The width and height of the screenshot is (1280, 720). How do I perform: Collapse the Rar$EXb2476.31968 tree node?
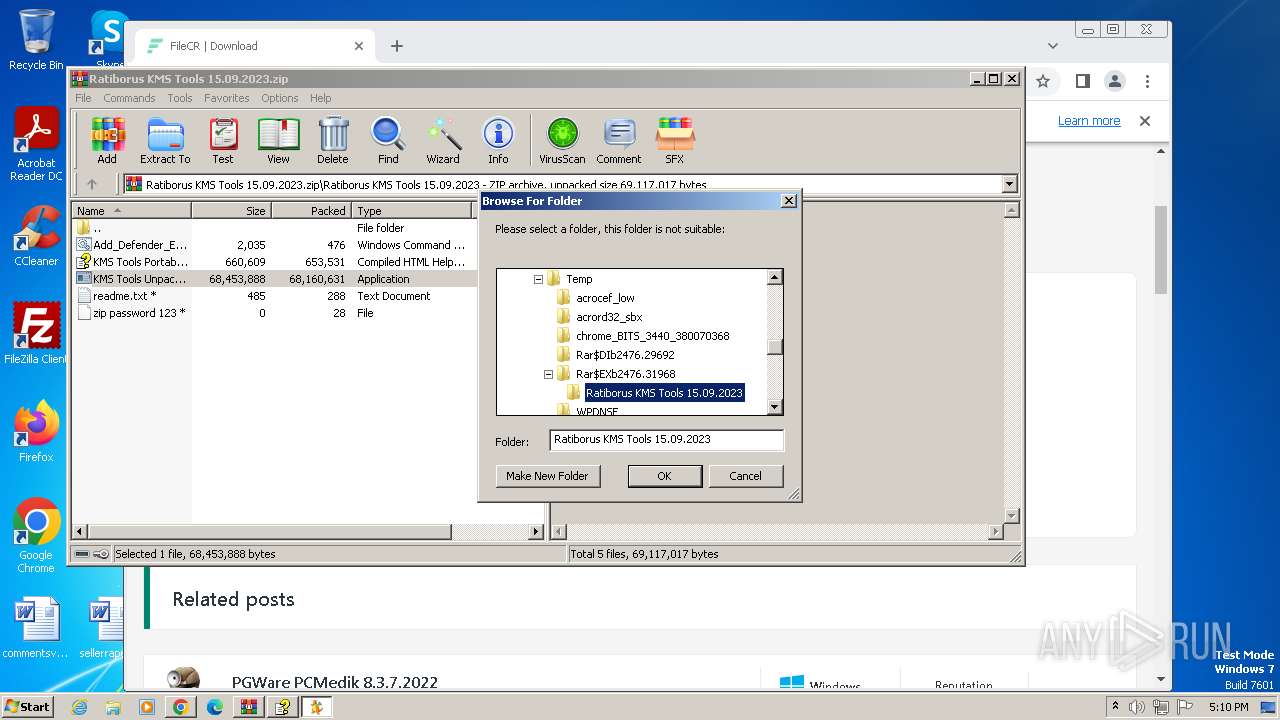pyautogui.click(x=548, y=374)
